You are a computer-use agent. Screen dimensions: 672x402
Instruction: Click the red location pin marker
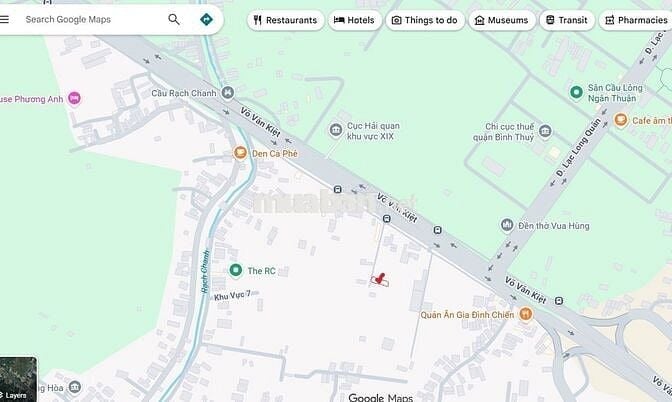380,279
